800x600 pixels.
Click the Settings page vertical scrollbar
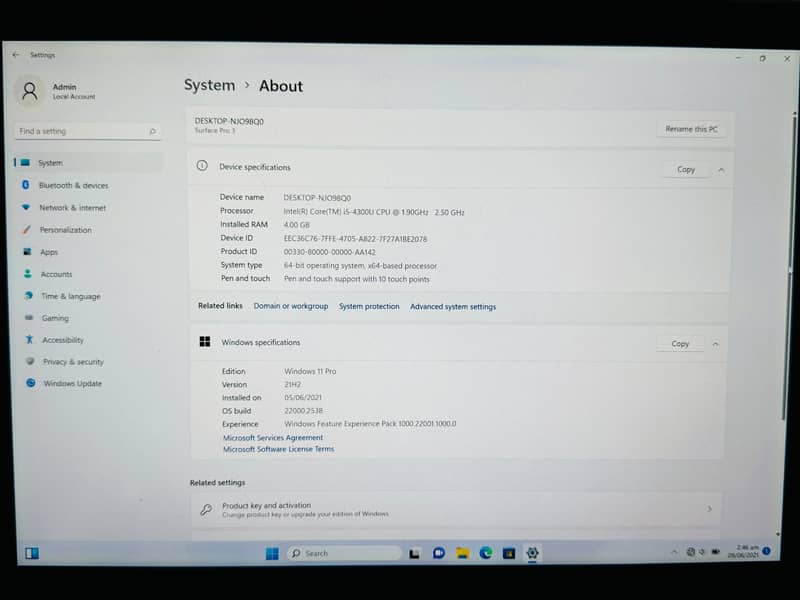[789, 268]
